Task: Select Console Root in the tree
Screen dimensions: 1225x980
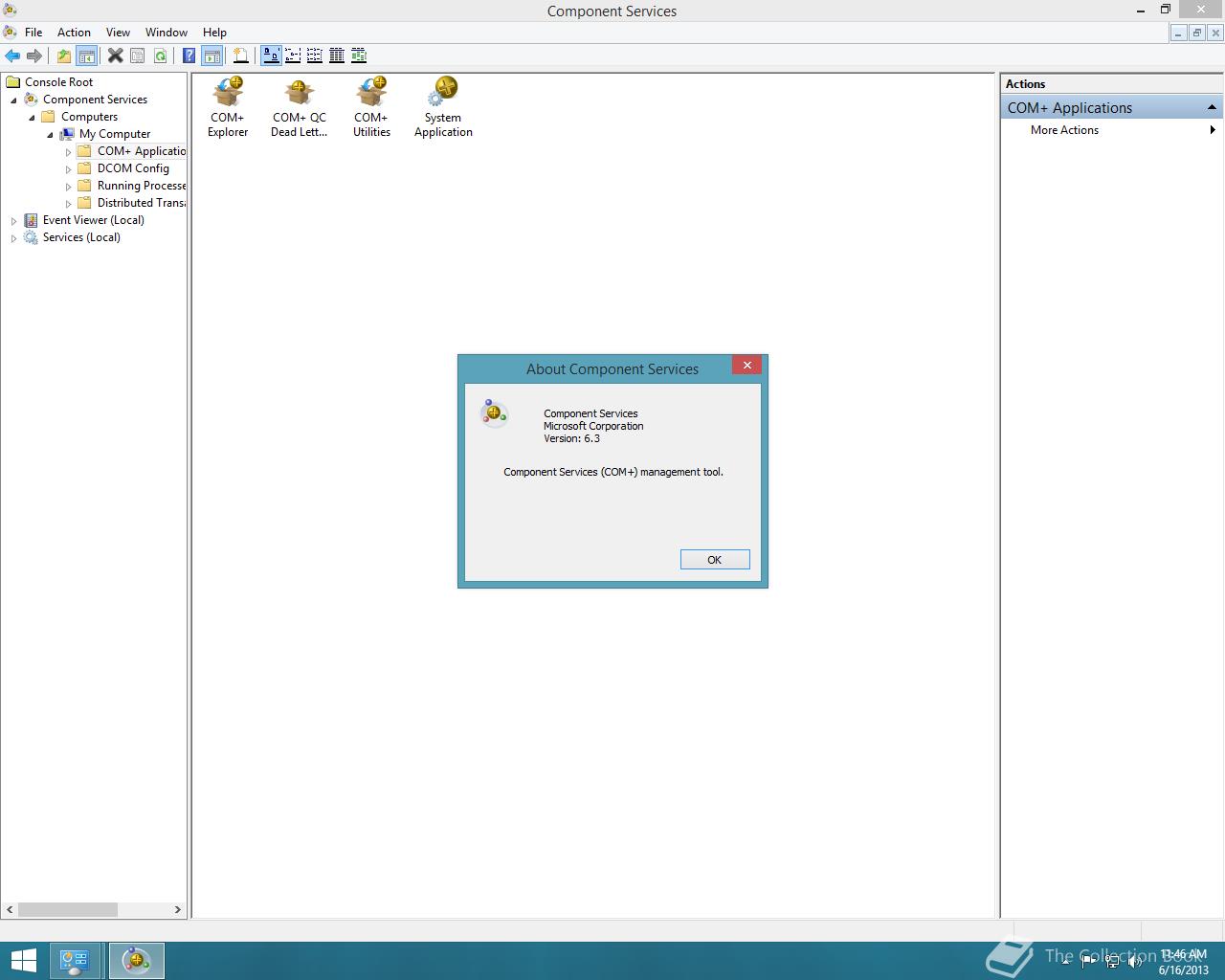Action: 58,82
